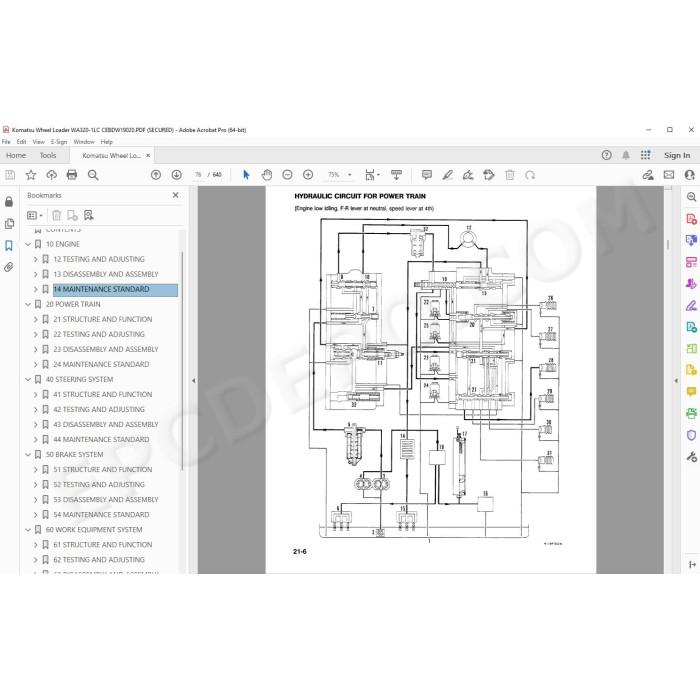
Task: Click the Sign In link
Action: click(677, 155)
